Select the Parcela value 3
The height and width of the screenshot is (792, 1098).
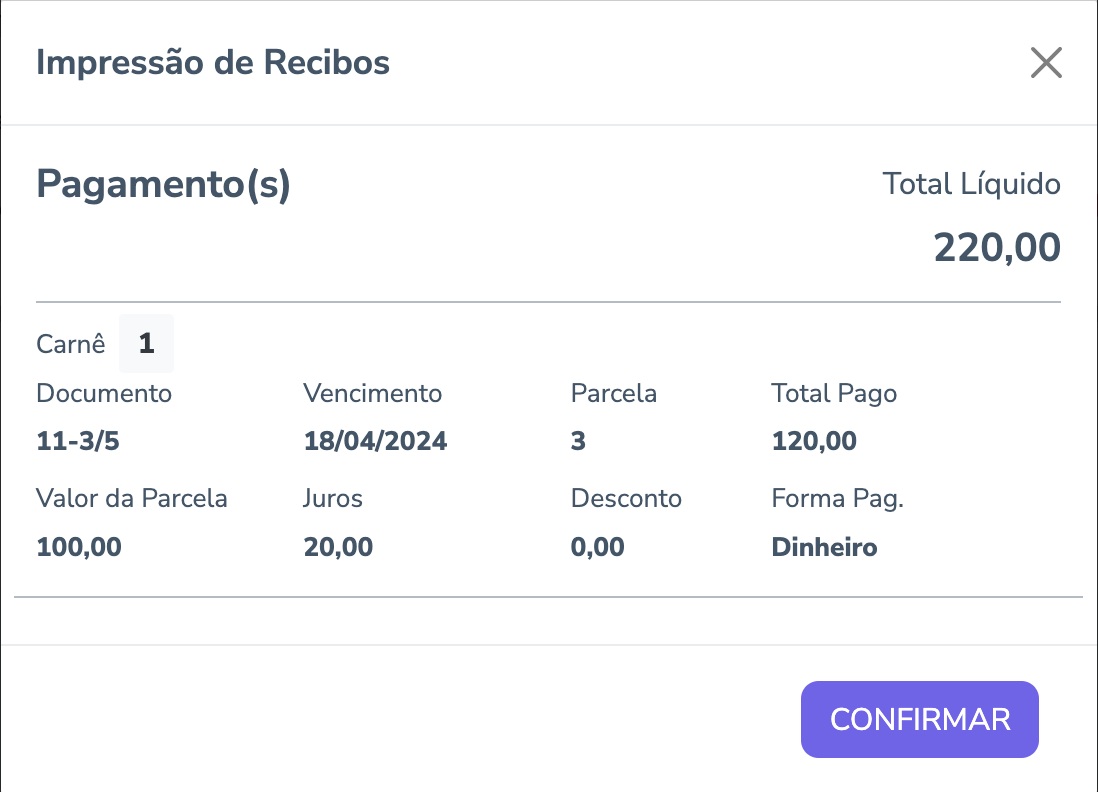tap(578, 441)
